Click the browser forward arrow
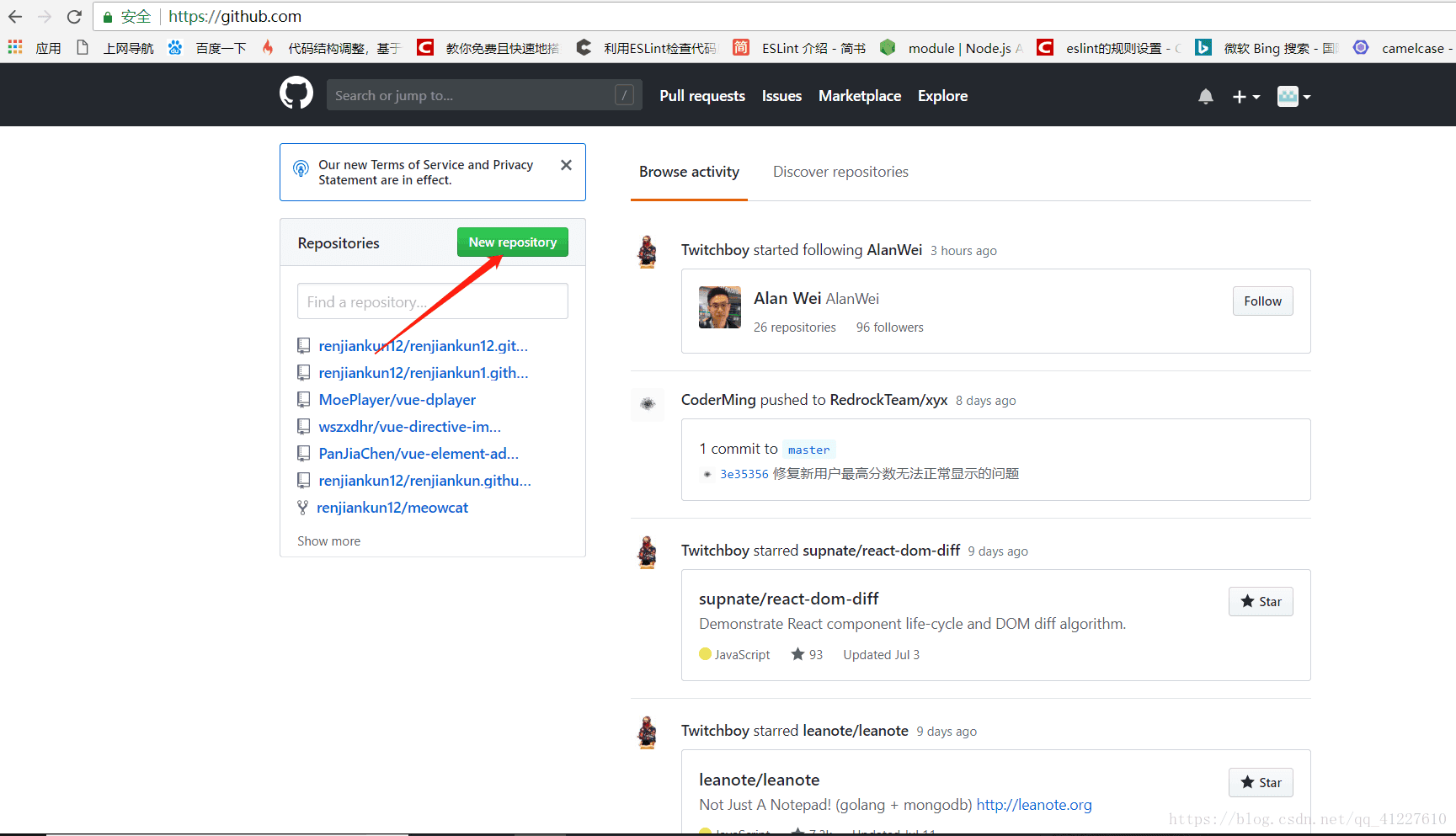 tap(45, 16)
